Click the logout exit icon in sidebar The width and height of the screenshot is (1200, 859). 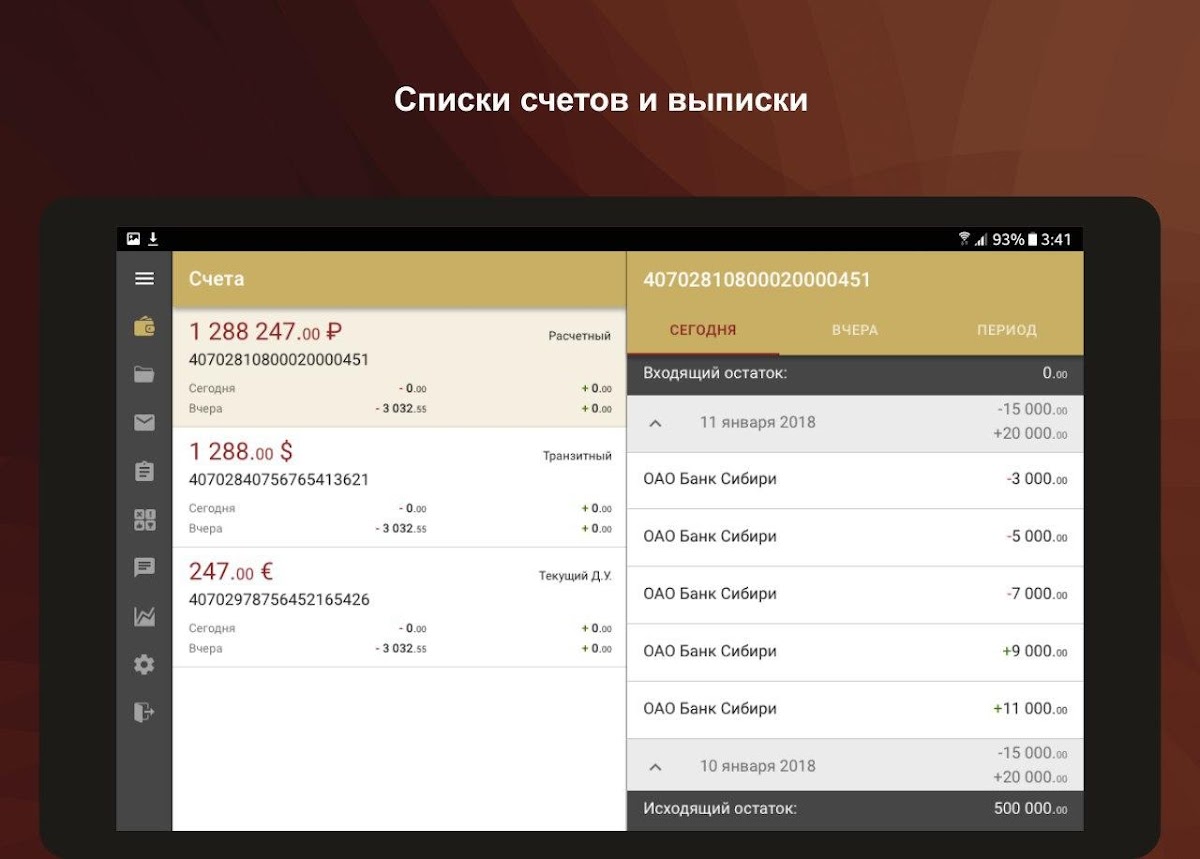[x=144, y=712]
